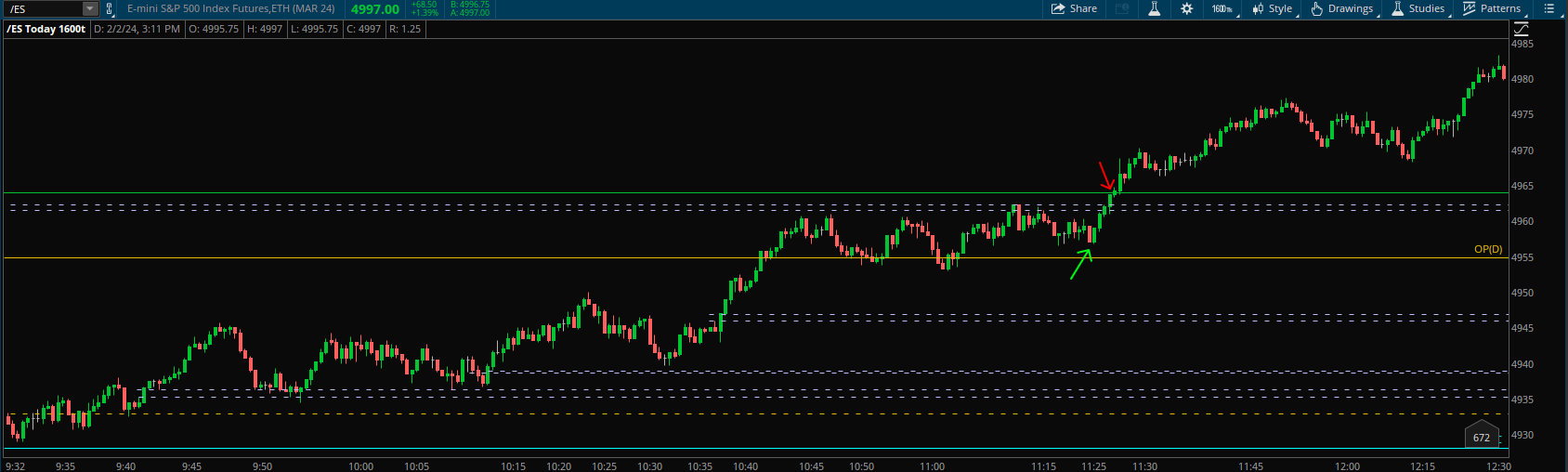Click the green up arrow drawing
Image resolution: width=1568 pixels, height=472 pixels.
pos(1080,265)
